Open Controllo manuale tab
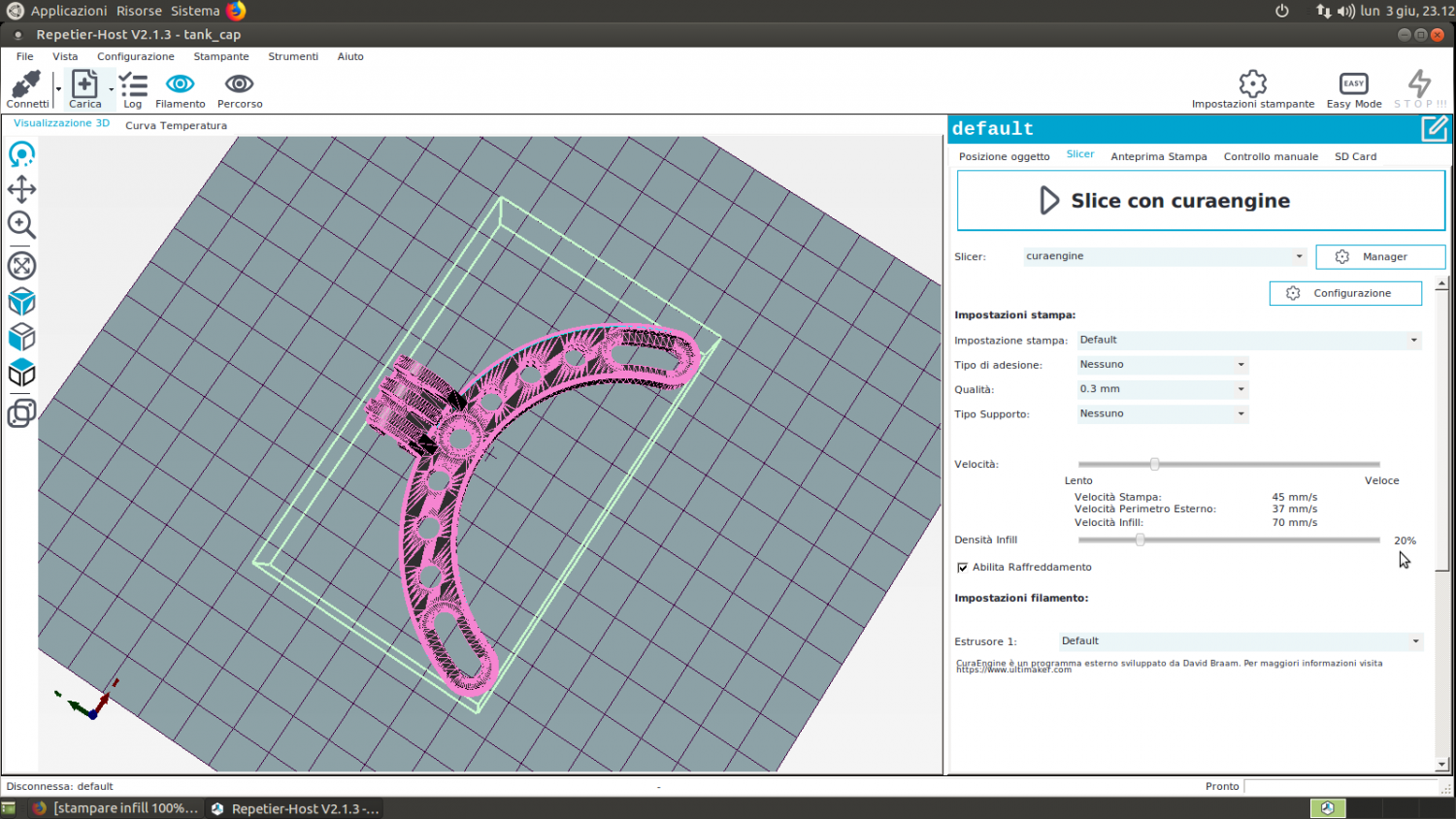Viewport: 1456px width, 819px height. point(1271,156)
